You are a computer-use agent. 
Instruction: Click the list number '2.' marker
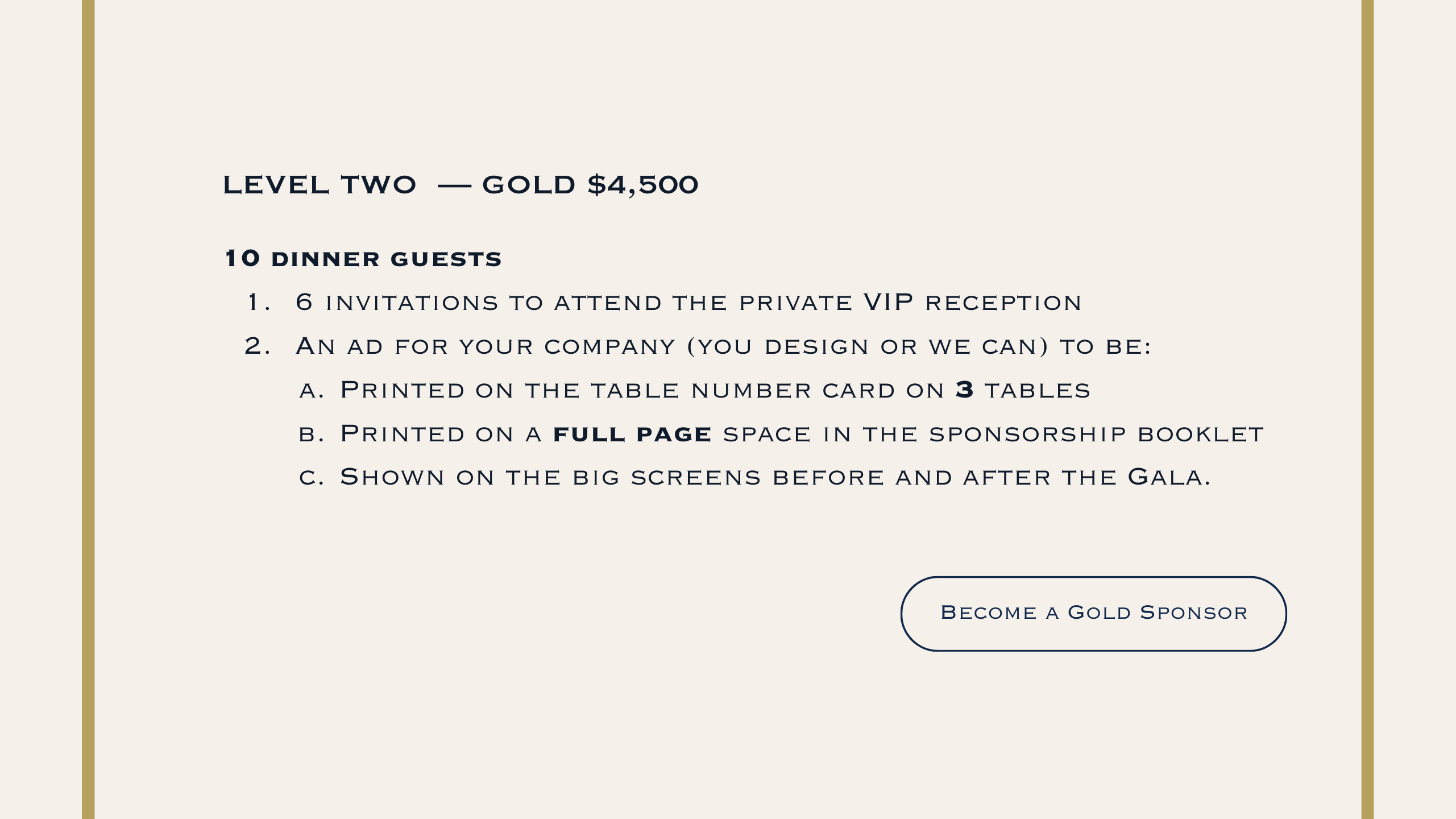(x=257, y=346)
